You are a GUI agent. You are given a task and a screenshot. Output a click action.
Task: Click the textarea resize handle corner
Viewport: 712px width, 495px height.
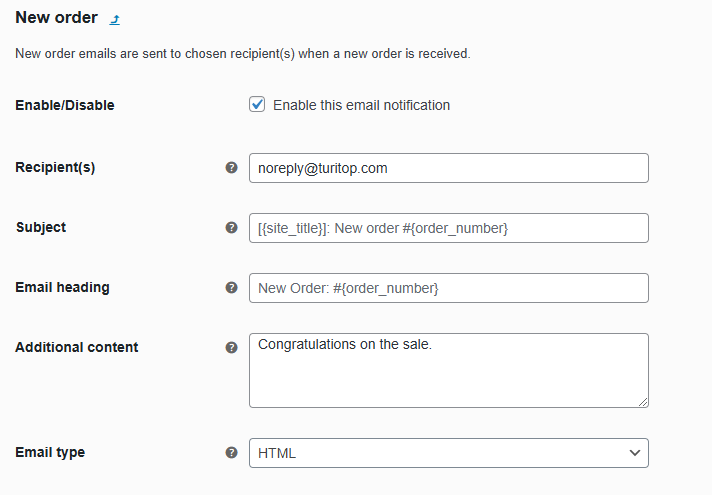pyautogui.click(x=643, y=402)
